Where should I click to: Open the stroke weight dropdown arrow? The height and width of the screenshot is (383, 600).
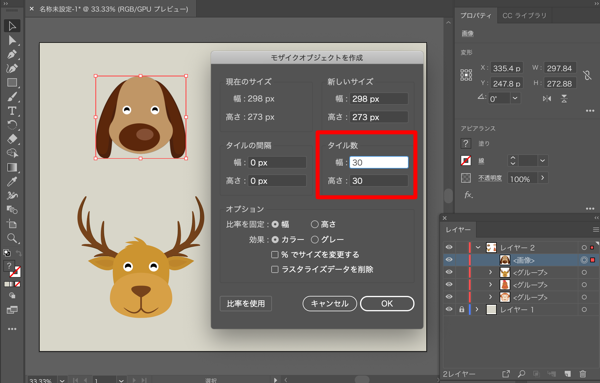click(543, 161)
